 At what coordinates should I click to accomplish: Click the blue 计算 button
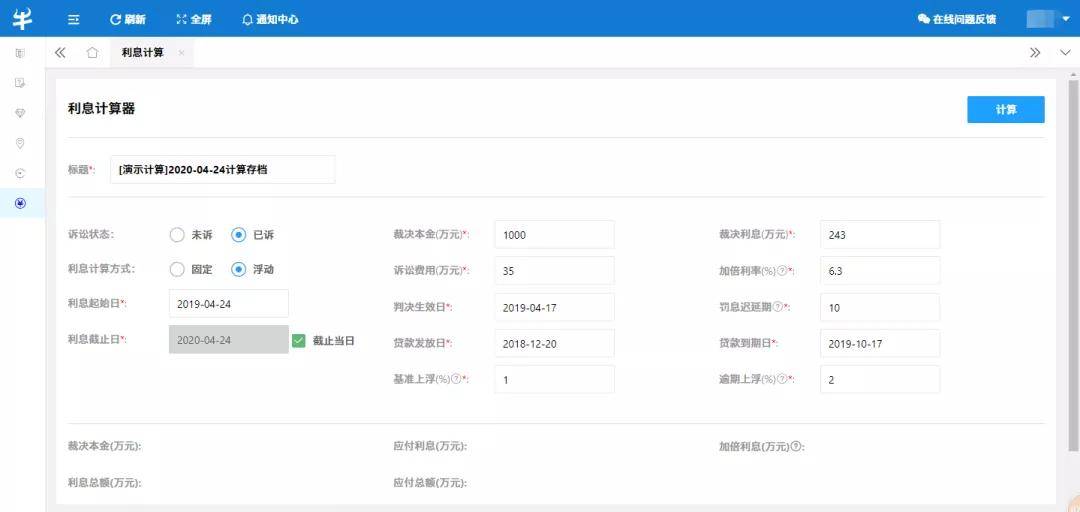(x=1005, y=110)
